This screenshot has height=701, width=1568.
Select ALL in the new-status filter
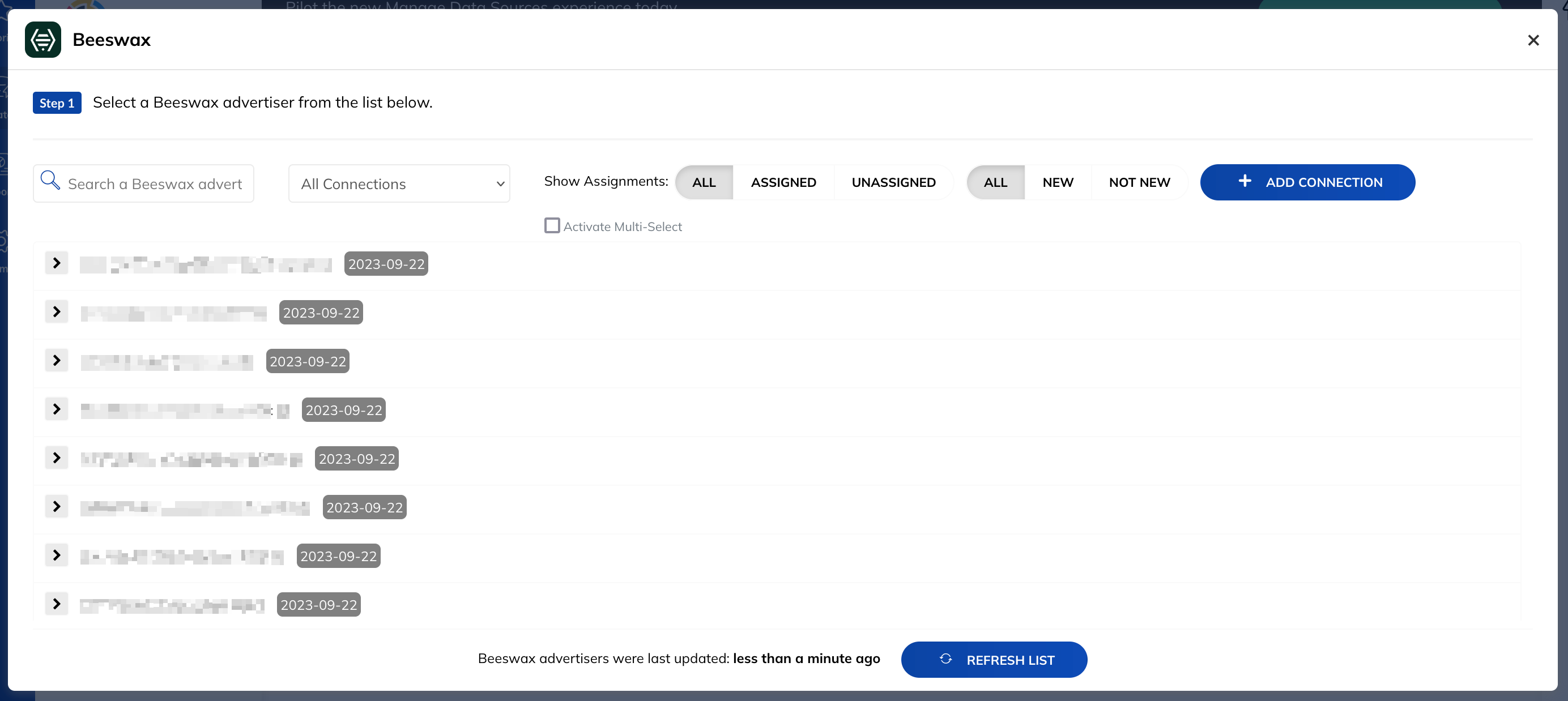tap(995, 182)
